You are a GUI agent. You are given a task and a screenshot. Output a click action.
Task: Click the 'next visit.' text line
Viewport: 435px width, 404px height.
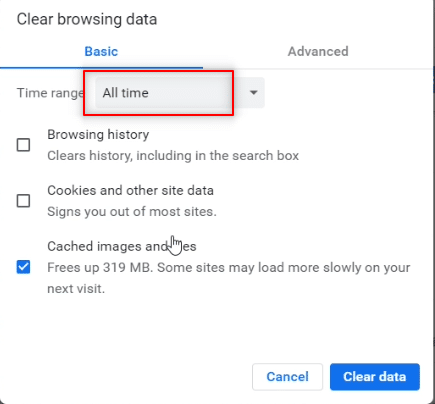[x=76, y=289]
